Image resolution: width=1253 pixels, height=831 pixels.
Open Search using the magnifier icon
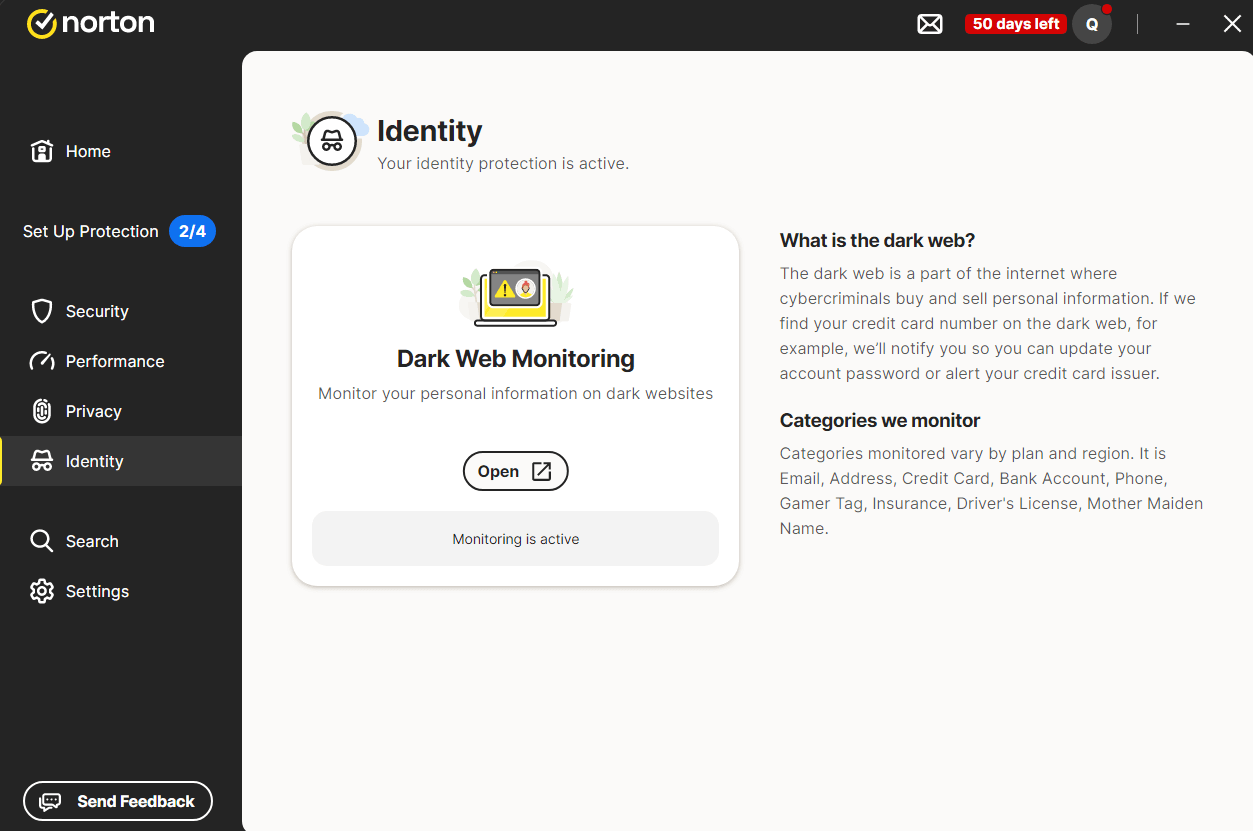tap(42, 541)
